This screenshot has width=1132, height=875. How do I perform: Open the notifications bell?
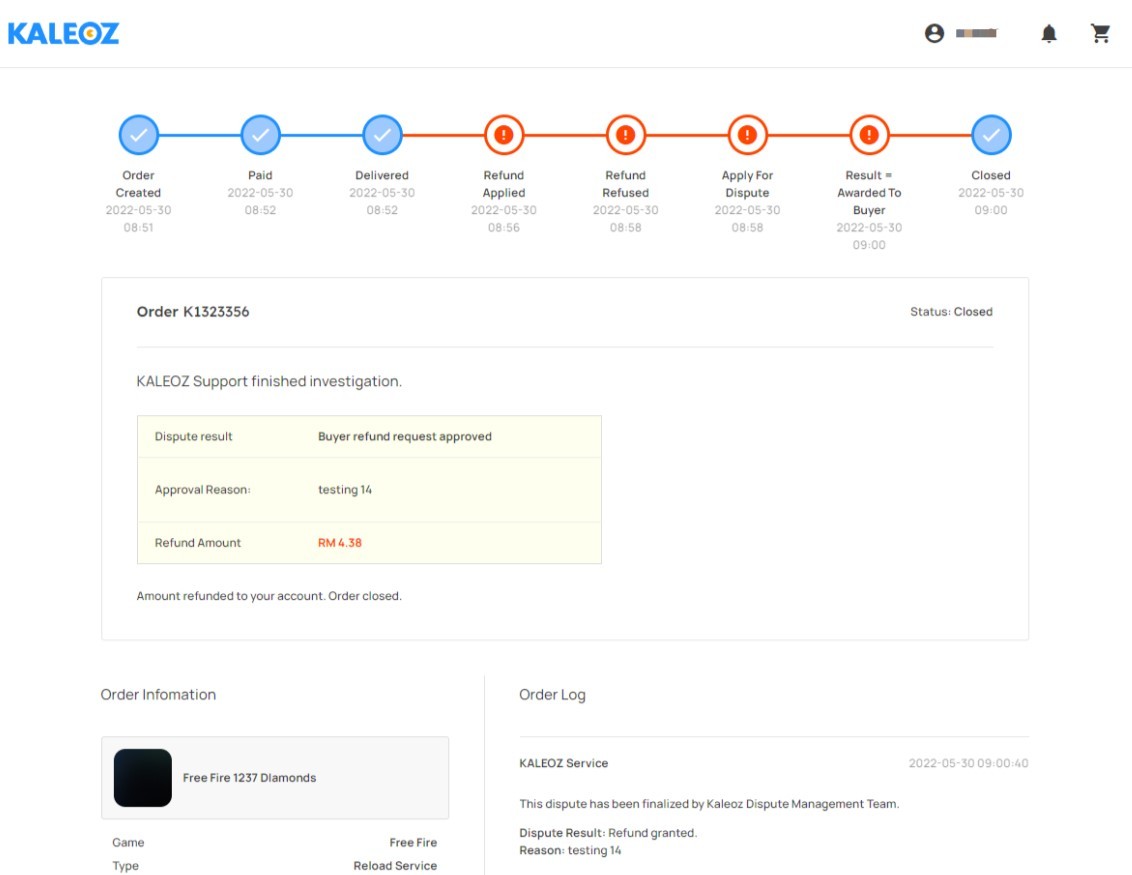point(1049,33)
